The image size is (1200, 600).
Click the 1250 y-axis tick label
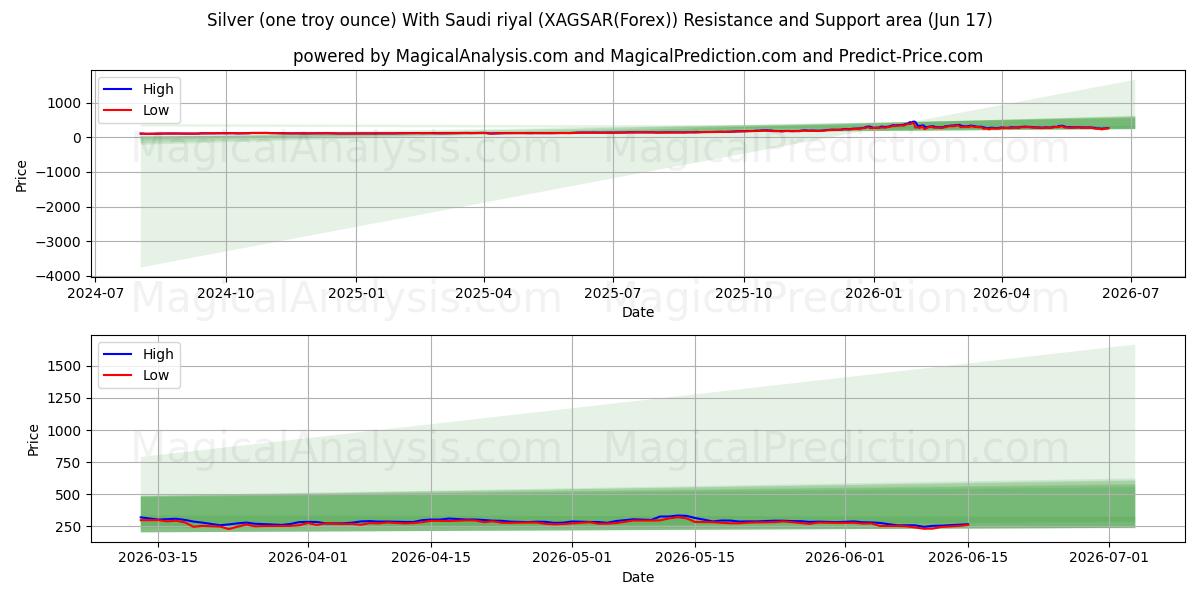pos(66,399)
